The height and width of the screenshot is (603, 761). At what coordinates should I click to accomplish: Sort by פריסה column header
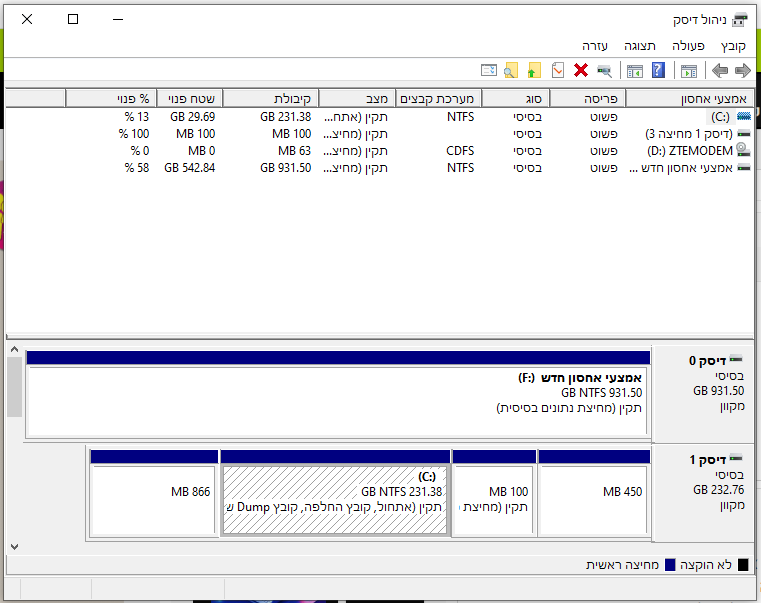point(587,99)
